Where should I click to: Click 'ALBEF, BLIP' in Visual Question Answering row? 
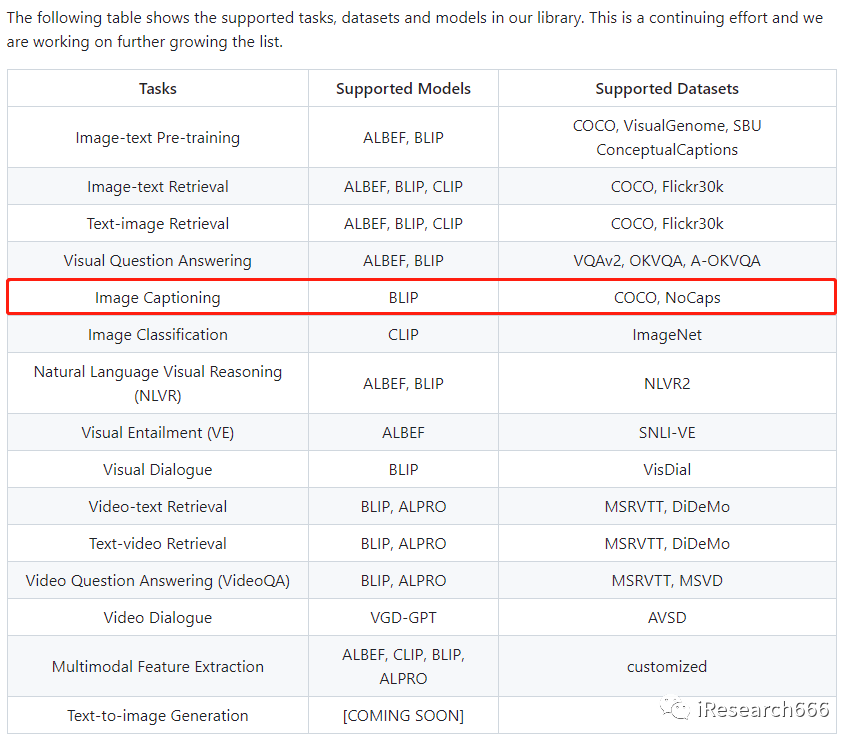point(403,260)
